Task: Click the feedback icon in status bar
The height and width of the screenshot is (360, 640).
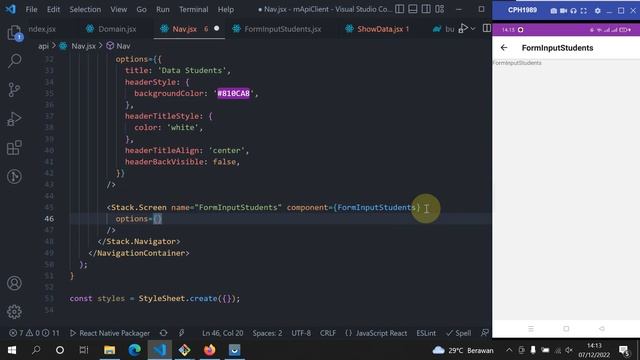Action: point(484,333)
